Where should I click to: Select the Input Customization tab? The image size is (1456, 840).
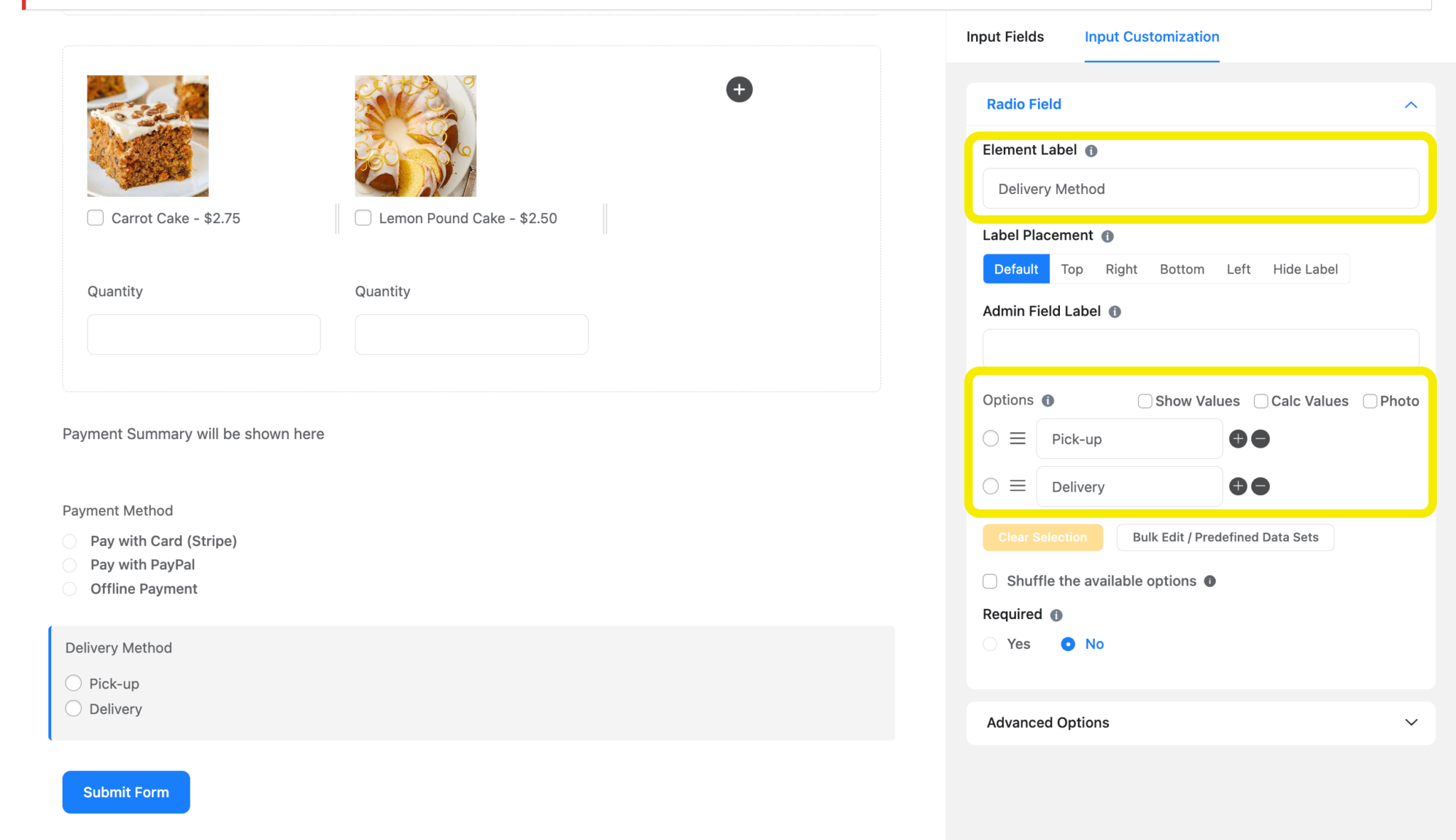pos(1152,36)
